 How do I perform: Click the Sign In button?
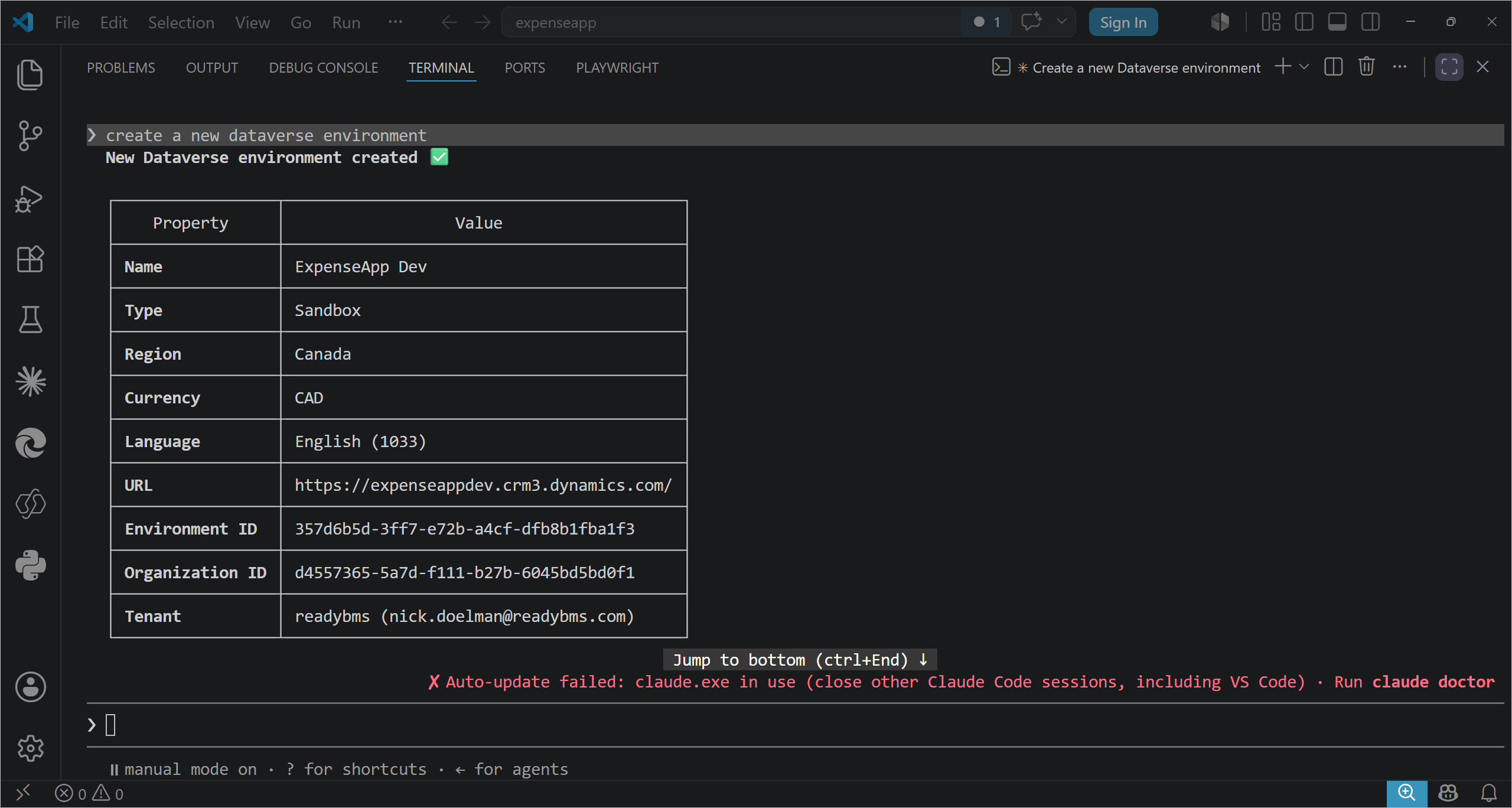click(x=1123, y=22)
